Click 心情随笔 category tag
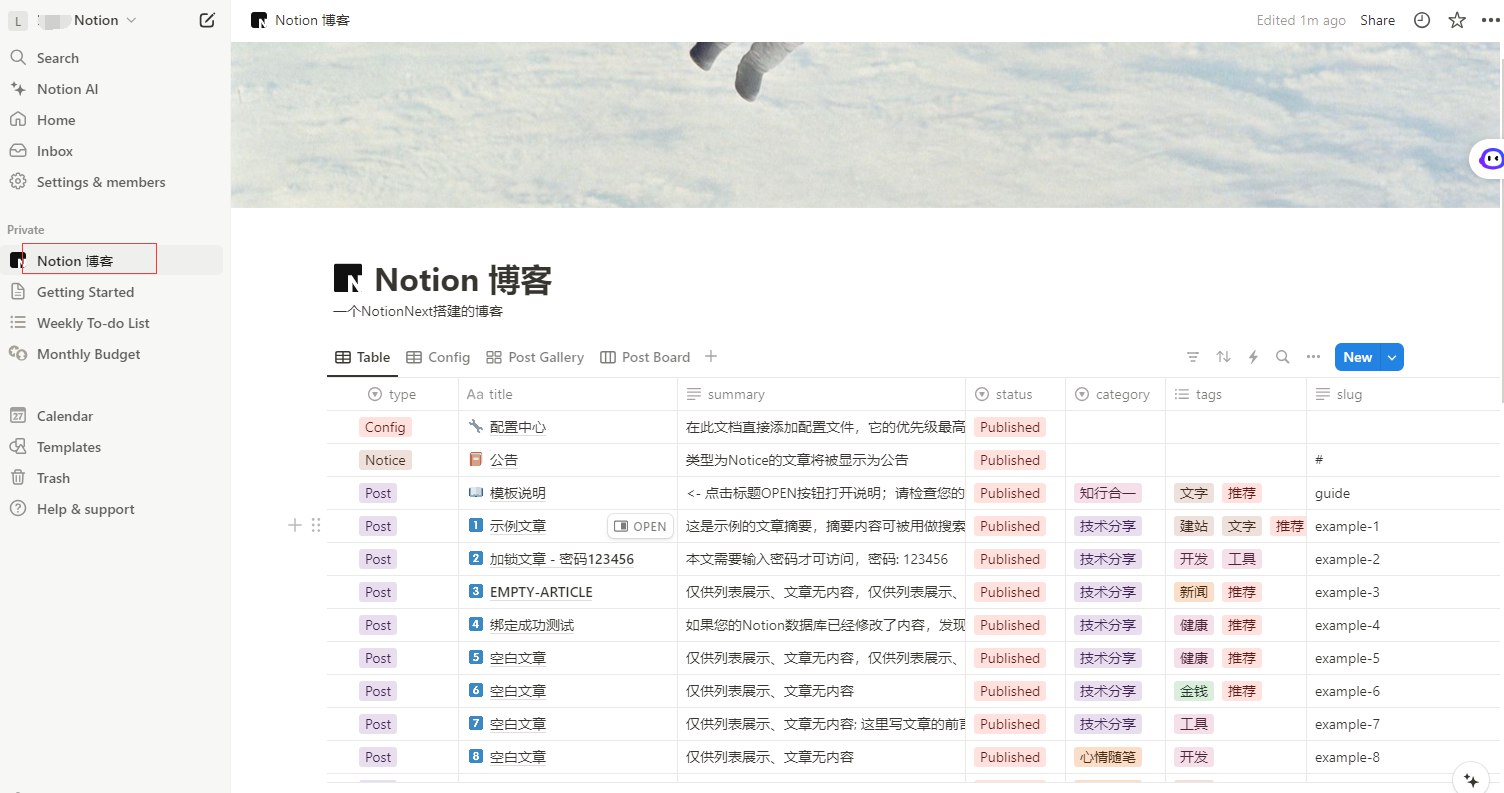Screen dimensions: 1504x793 click(1108, 757)
